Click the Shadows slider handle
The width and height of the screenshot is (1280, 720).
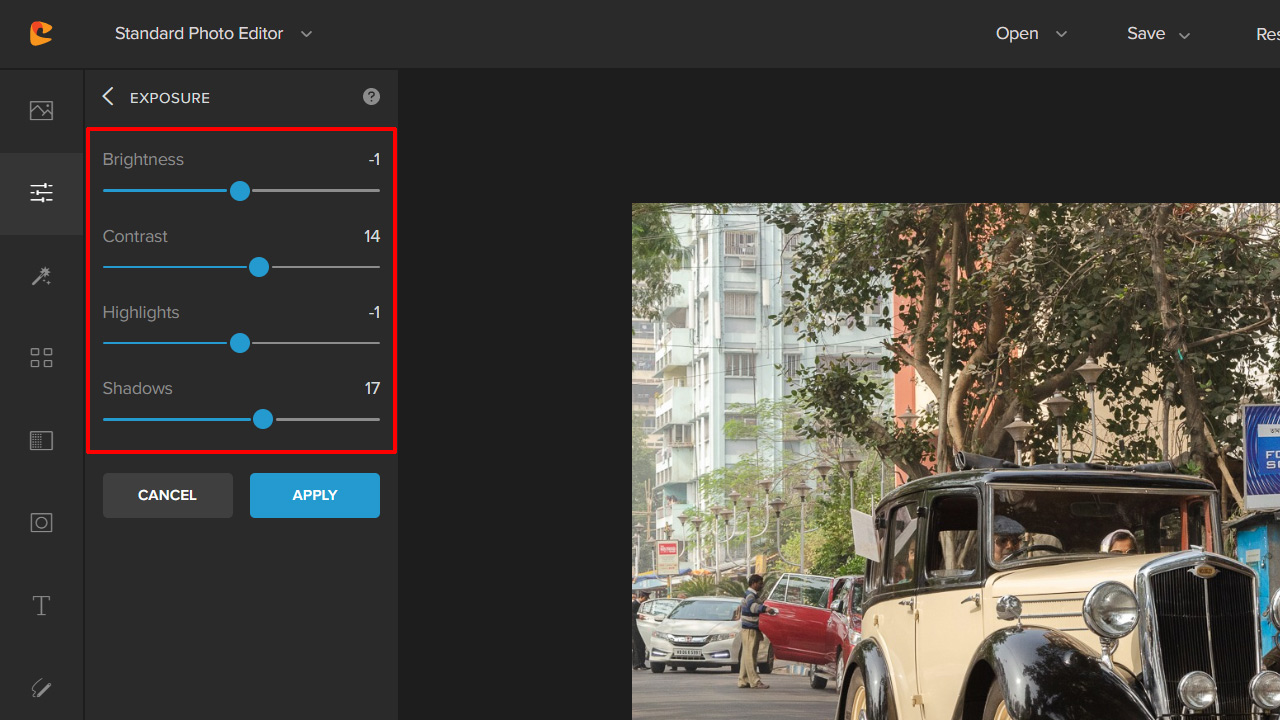coord(263,420)
